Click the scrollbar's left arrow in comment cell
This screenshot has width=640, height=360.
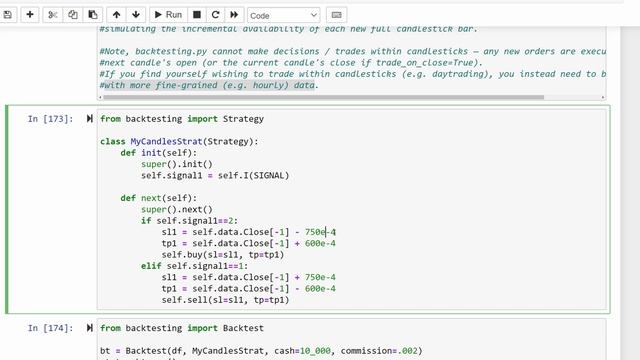[x=100, y=97]
